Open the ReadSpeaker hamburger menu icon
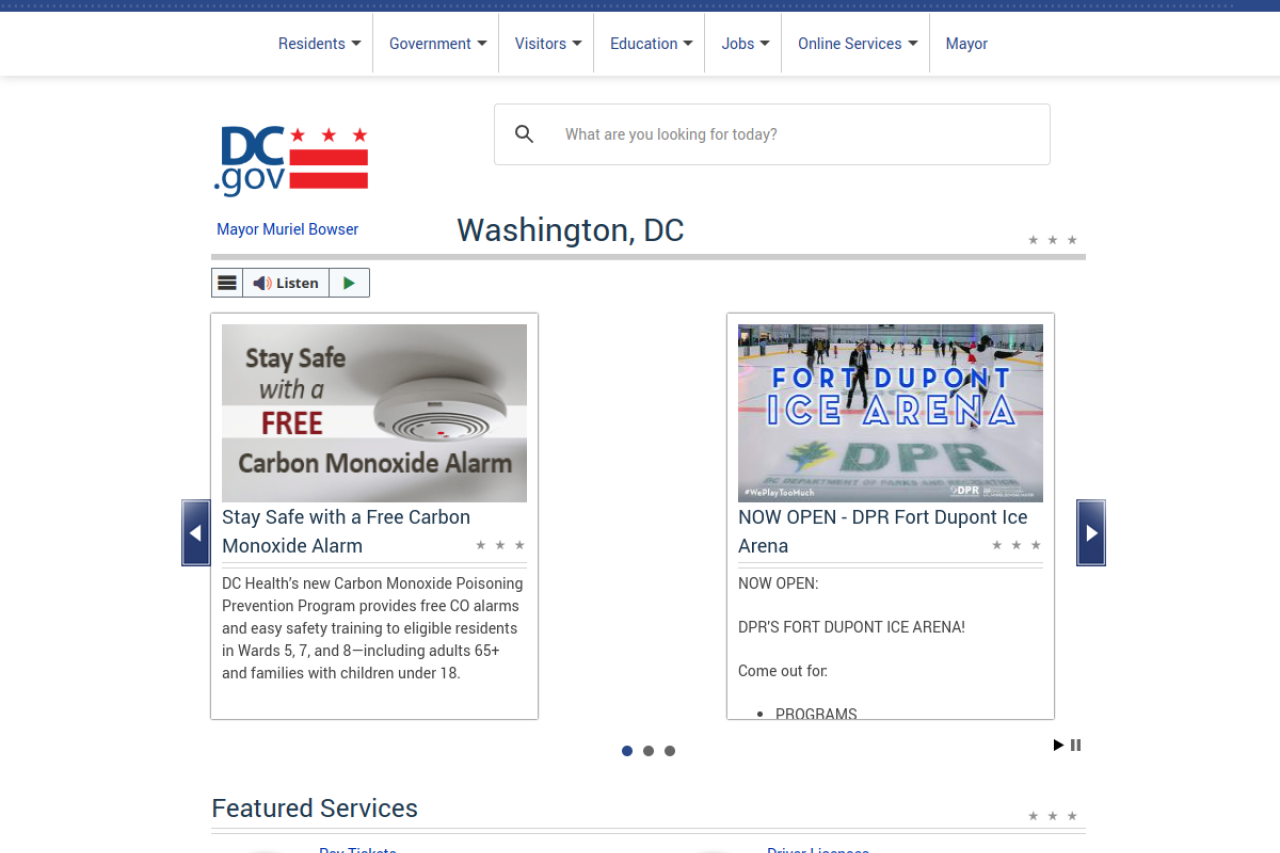 227,283
